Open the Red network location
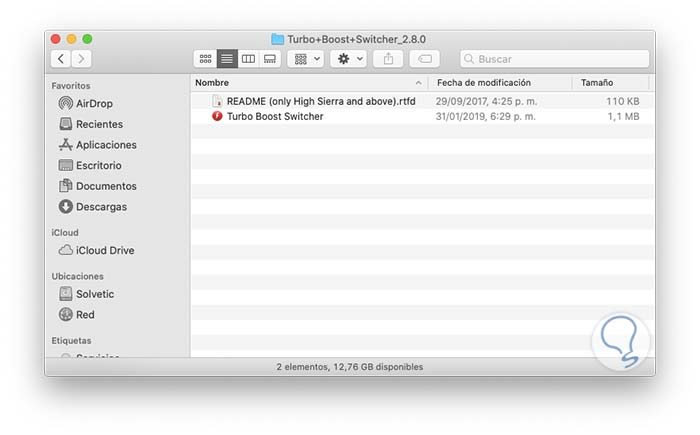Image resolution: width=700 pixels, height=435 pixels. [77, 314]
